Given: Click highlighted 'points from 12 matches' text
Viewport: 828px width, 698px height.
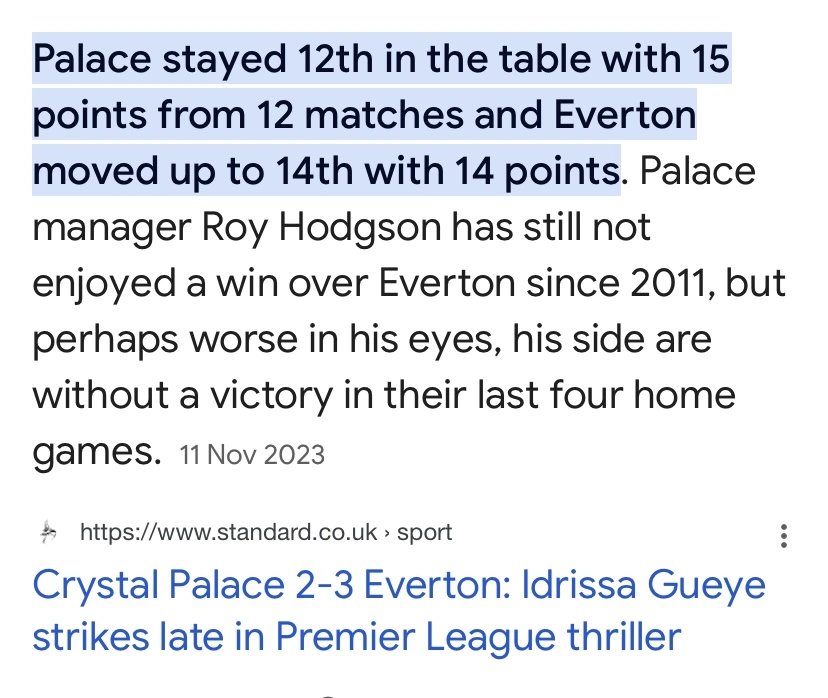Looking at the screenshot, I should [230, 117].
